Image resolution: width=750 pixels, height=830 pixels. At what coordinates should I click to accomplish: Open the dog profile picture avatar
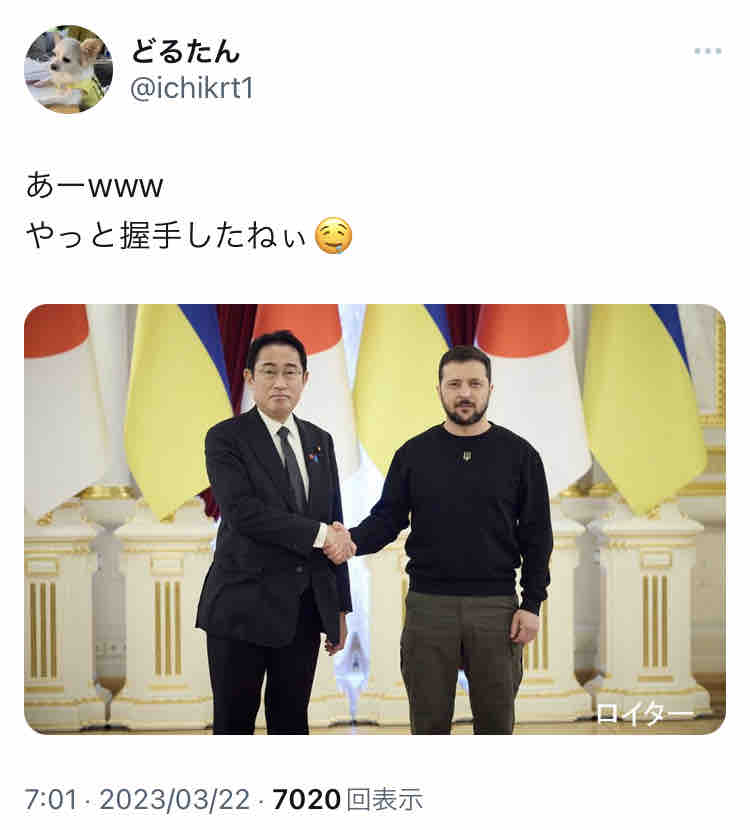pos(68,69)
